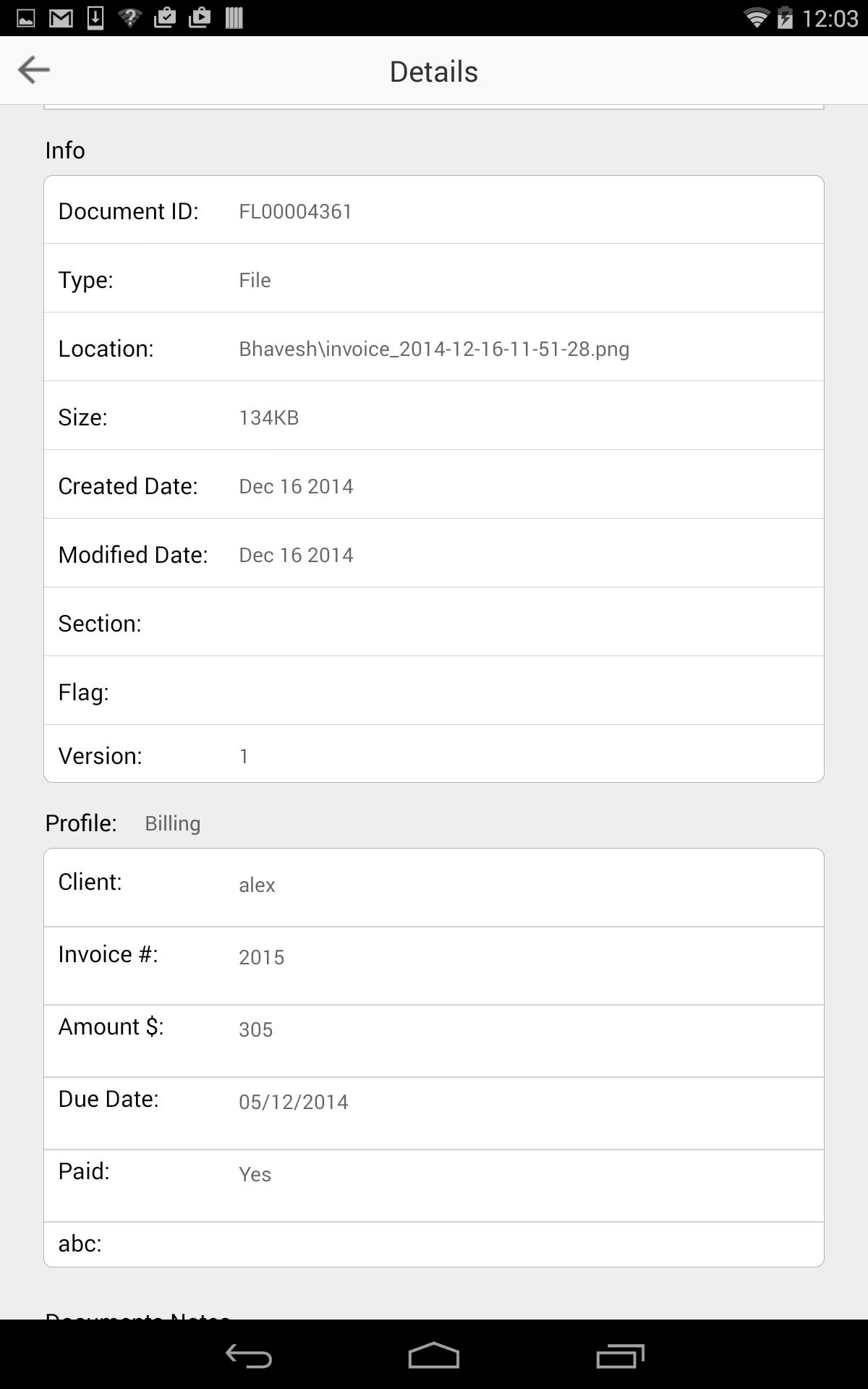Tap the battery icon in status bar
868x1389 pixels.
(785, 18)
